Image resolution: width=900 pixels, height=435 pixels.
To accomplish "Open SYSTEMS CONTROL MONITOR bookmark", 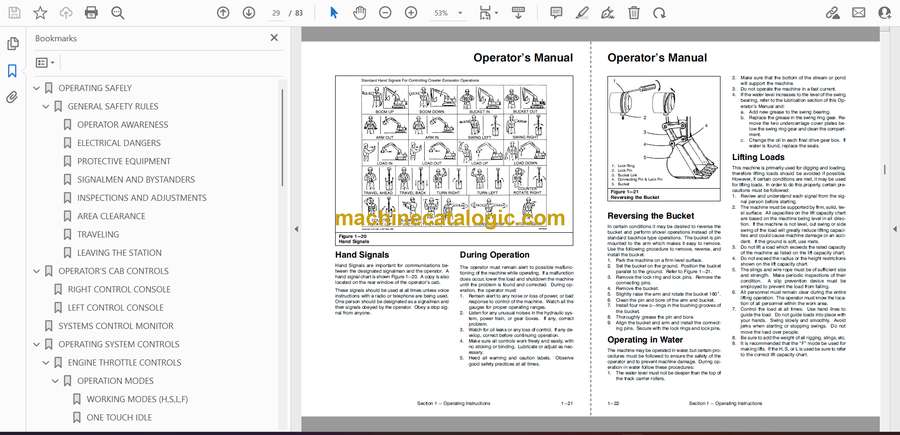I will [x=115, y=326].
